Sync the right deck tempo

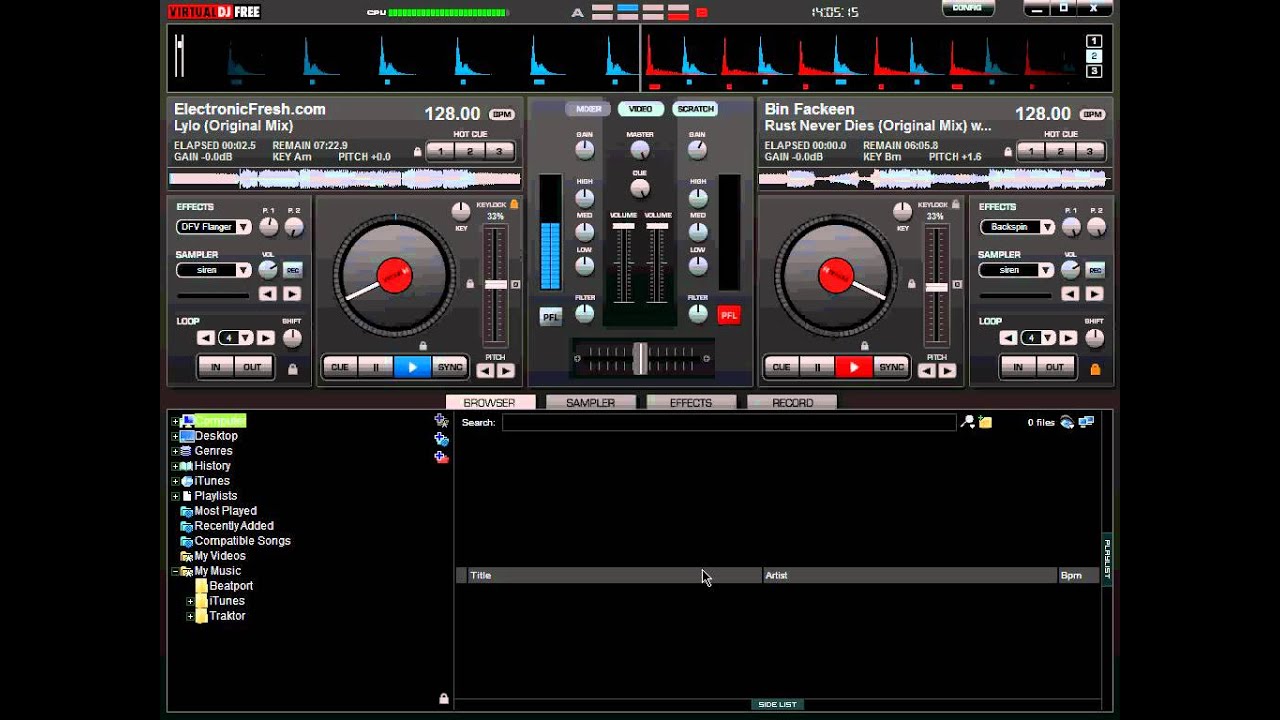click(891, 367)
